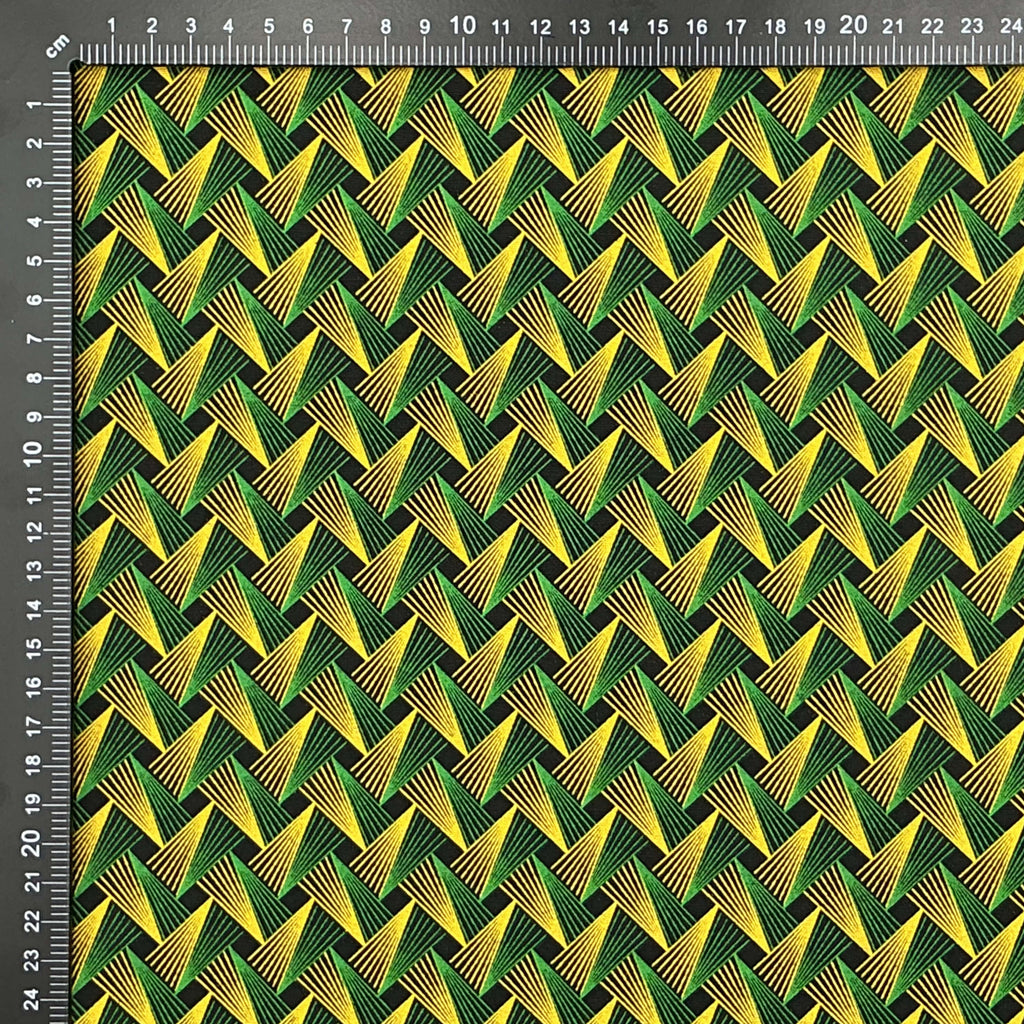Viewport: 1024px width, 1024px height.
Task: Click the cm label at ruler corner
Action: point(58,46)
